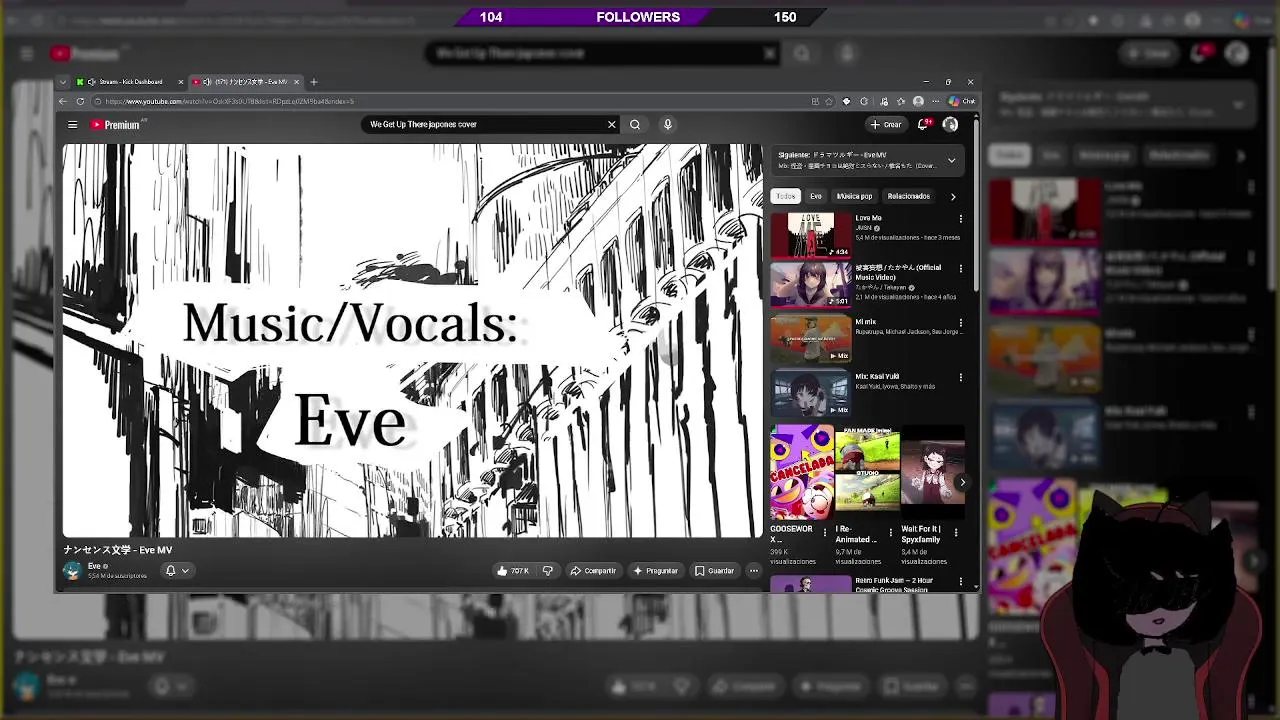The image size is (1280, 720).
Task: Open the Mi mix playlist thumbnail
Action: tap(811, 339)
